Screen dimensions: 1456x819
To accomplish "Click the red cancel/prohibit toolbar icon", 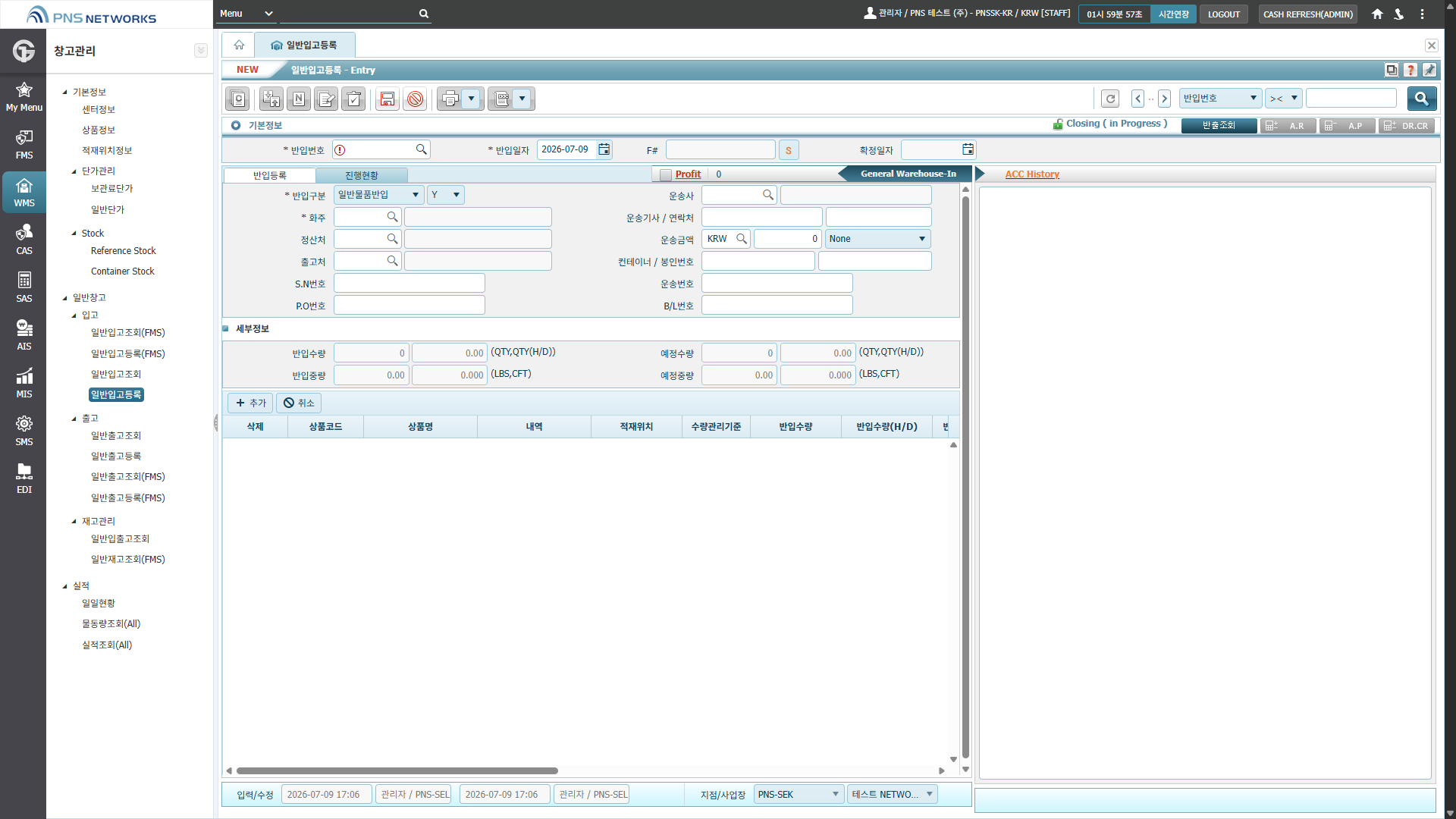I will coord(415,99).
